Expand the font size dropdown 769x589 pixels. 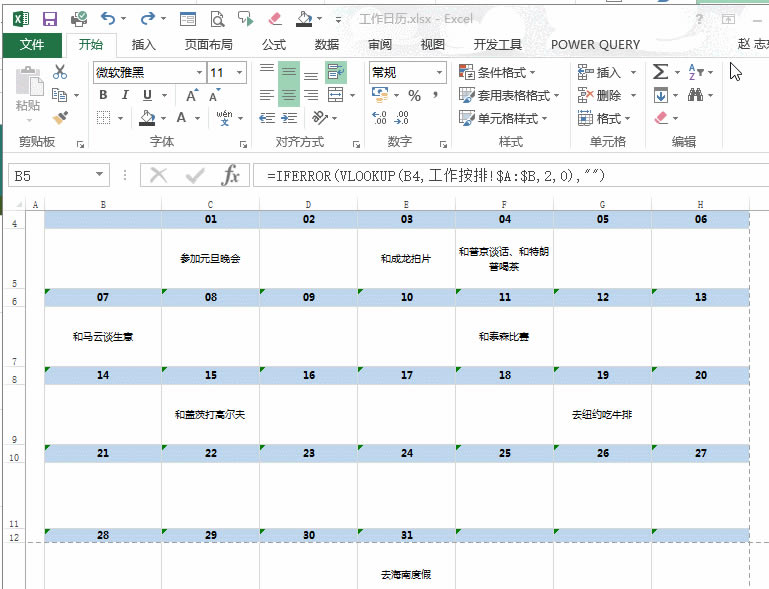pyautogui.click(x=240, y=72)
